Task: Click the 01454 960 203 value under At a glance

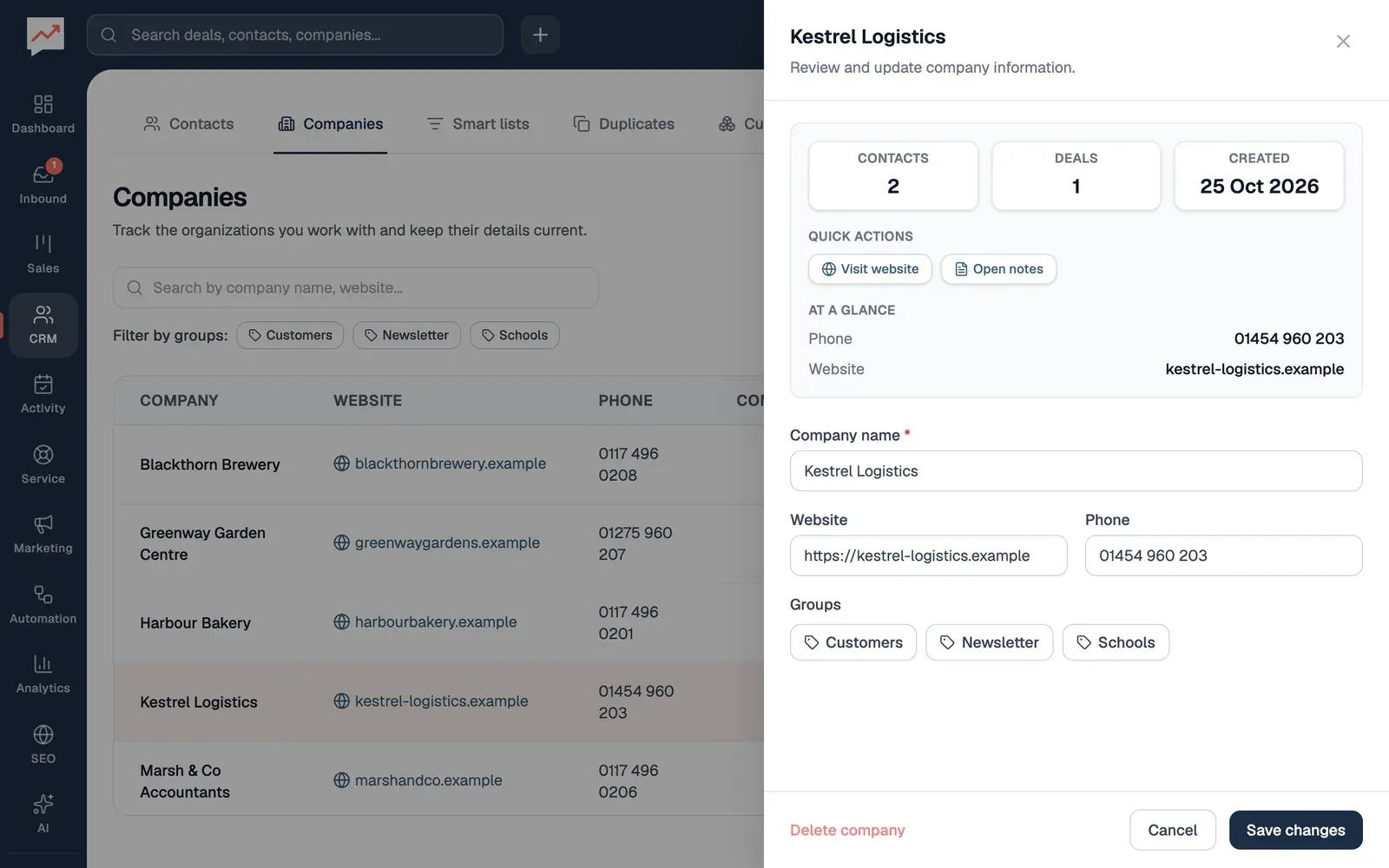Action: tap(1289, 339)
